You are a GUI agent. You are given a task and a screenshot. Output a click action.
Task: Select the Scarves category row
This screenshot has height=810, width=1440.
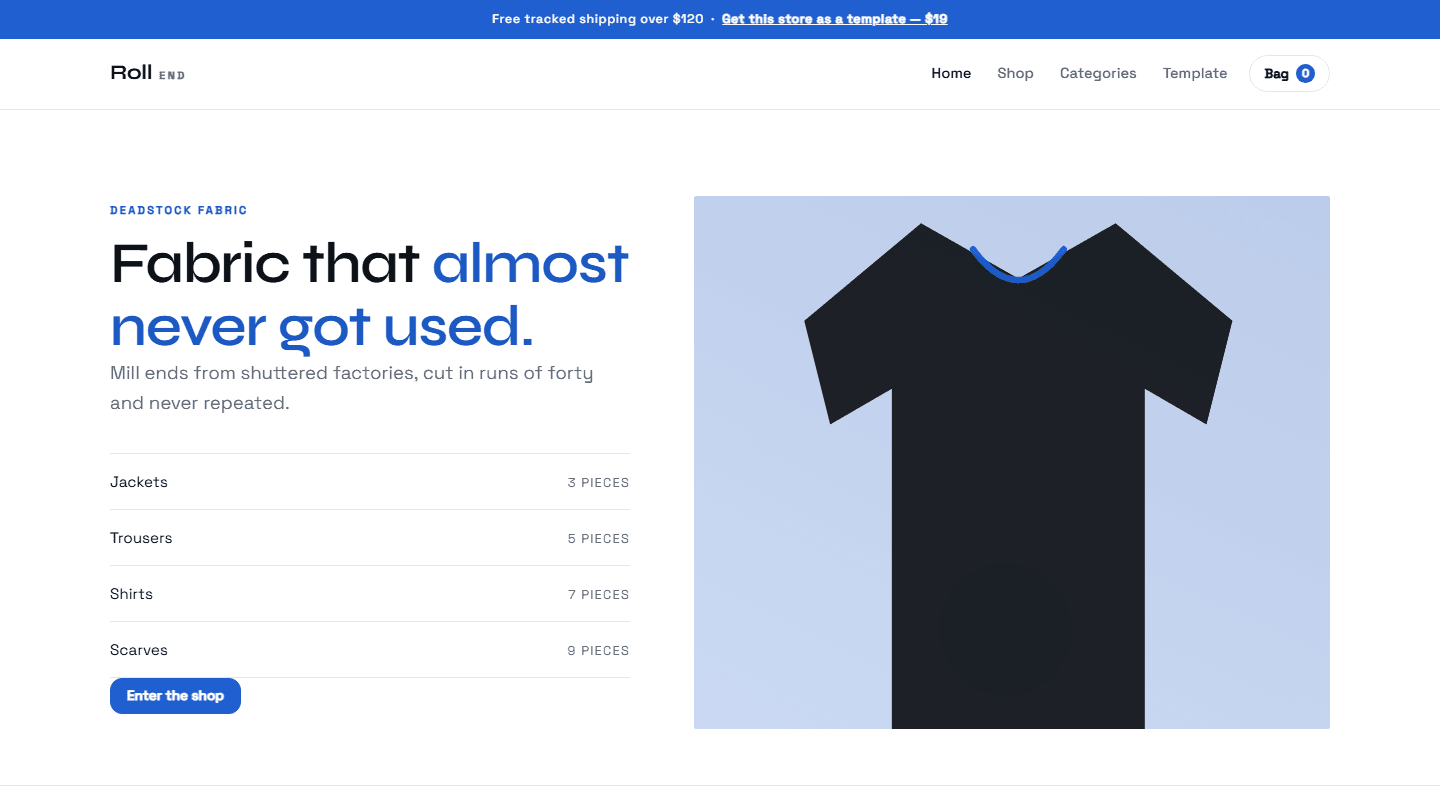[370, 650]
